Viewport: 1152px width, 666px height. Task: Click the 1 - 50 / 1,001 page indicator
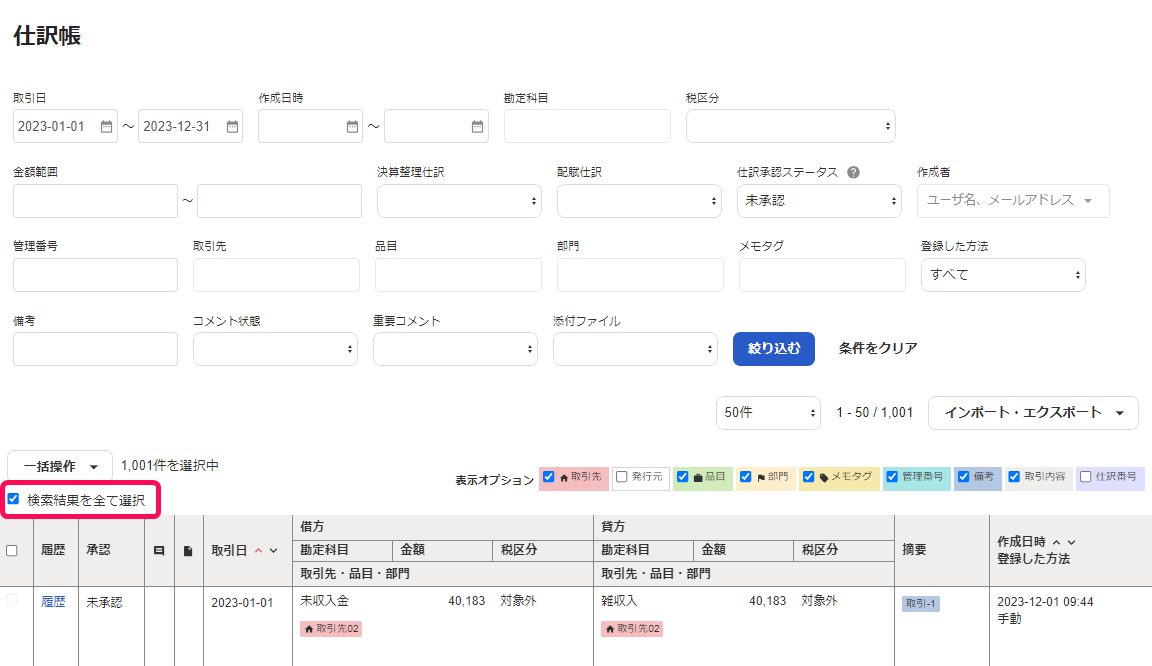874,412
